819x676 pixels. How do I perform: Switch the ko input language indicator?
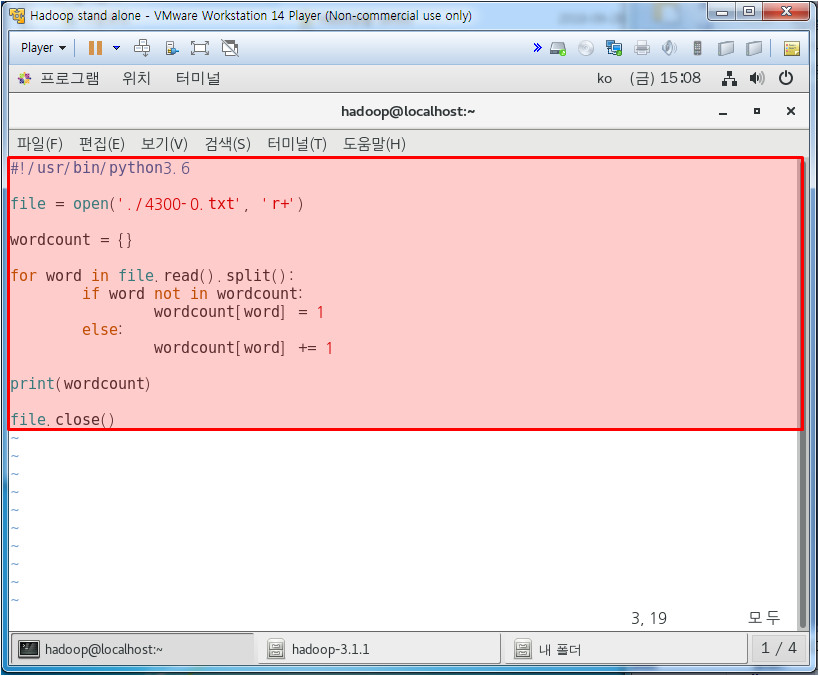tap(604, 78)
